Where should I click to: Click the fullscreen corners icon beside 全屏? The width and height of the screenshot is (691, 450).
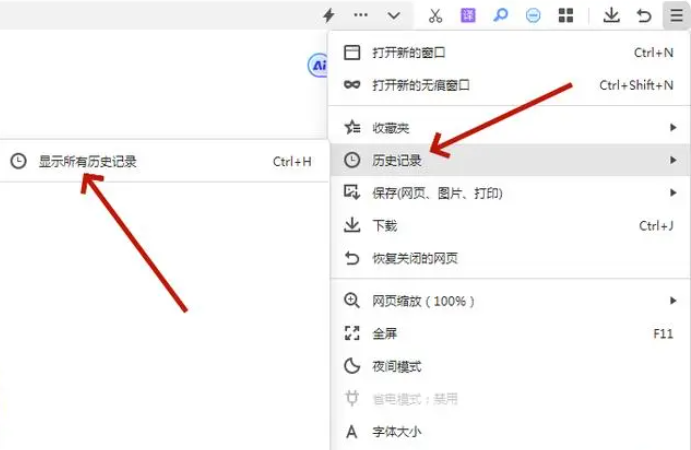point(352,334)
